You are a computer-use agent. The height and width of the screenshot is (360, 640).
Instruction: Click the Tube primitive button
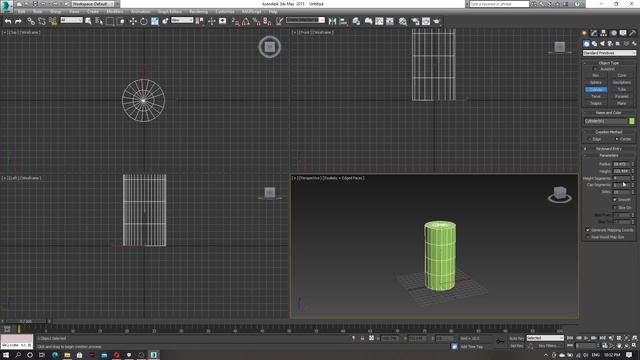pyautogui.click(x=622, y=89)
